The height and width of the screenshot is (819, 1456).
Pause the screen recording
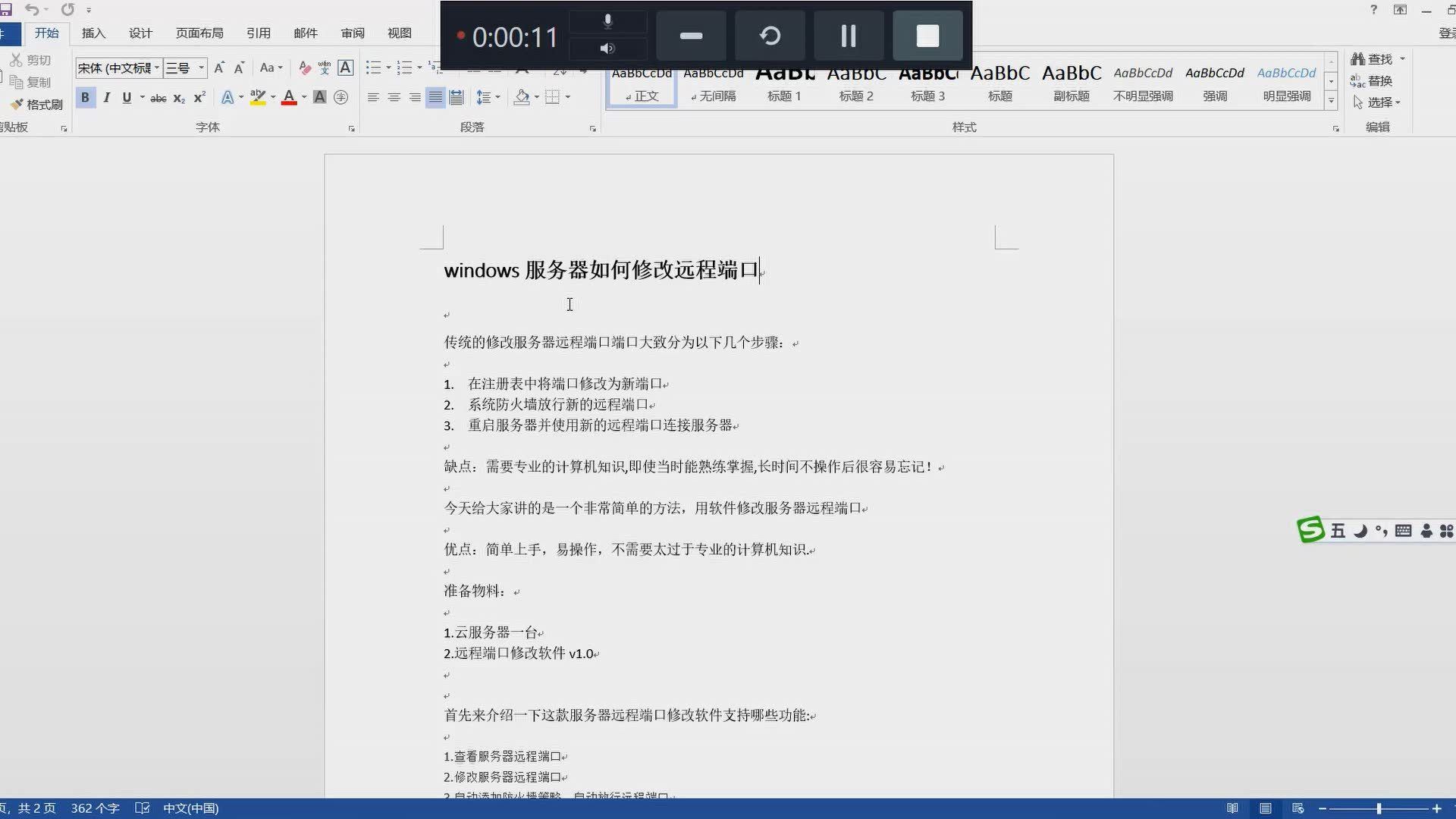tap(849, 36)
